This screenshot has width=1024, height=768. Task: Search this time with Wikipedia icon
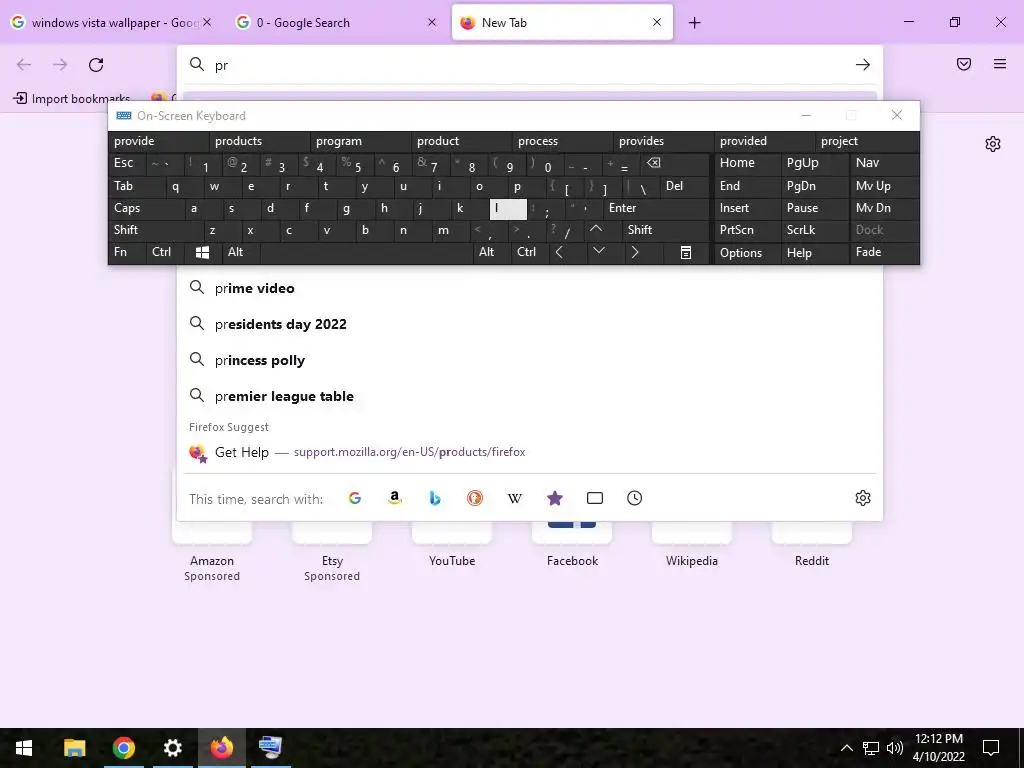coord(515,498)
